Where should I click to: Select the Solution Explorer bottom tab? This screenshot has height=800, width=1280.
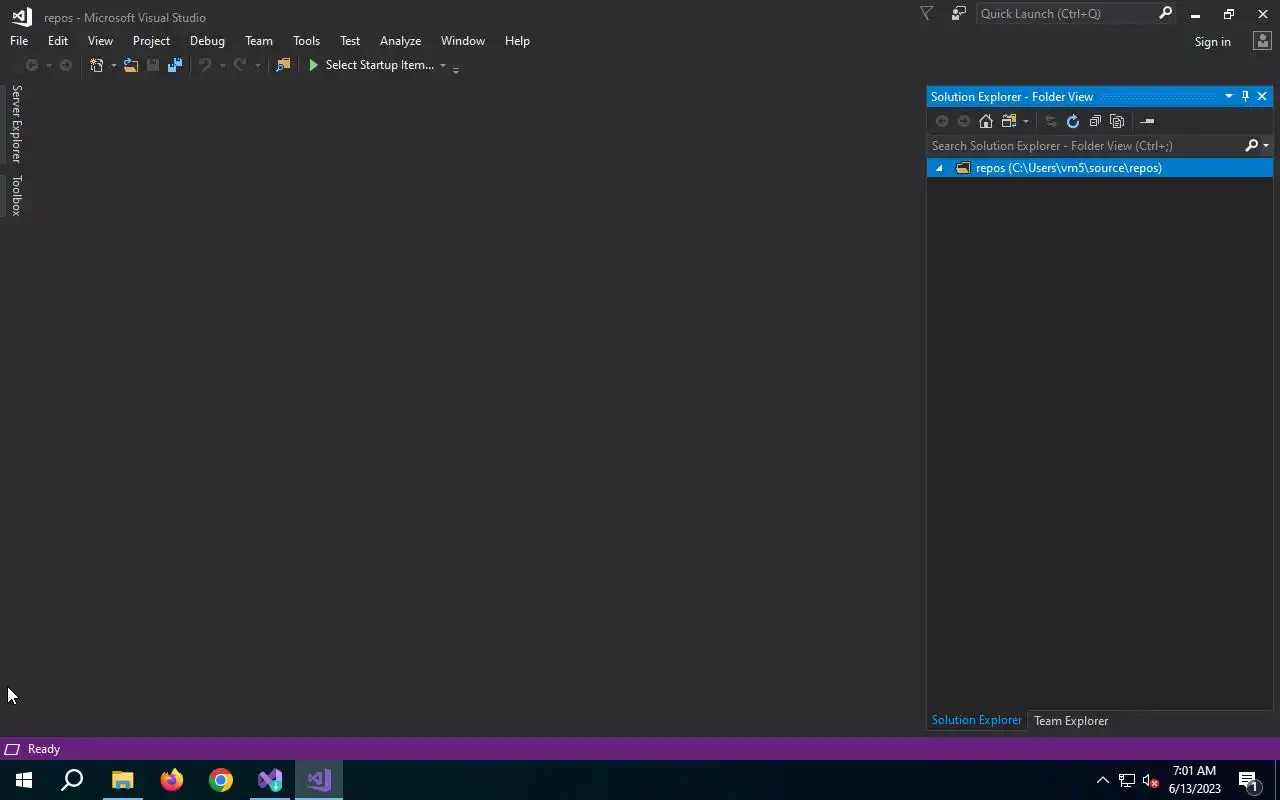coord(977,720)
